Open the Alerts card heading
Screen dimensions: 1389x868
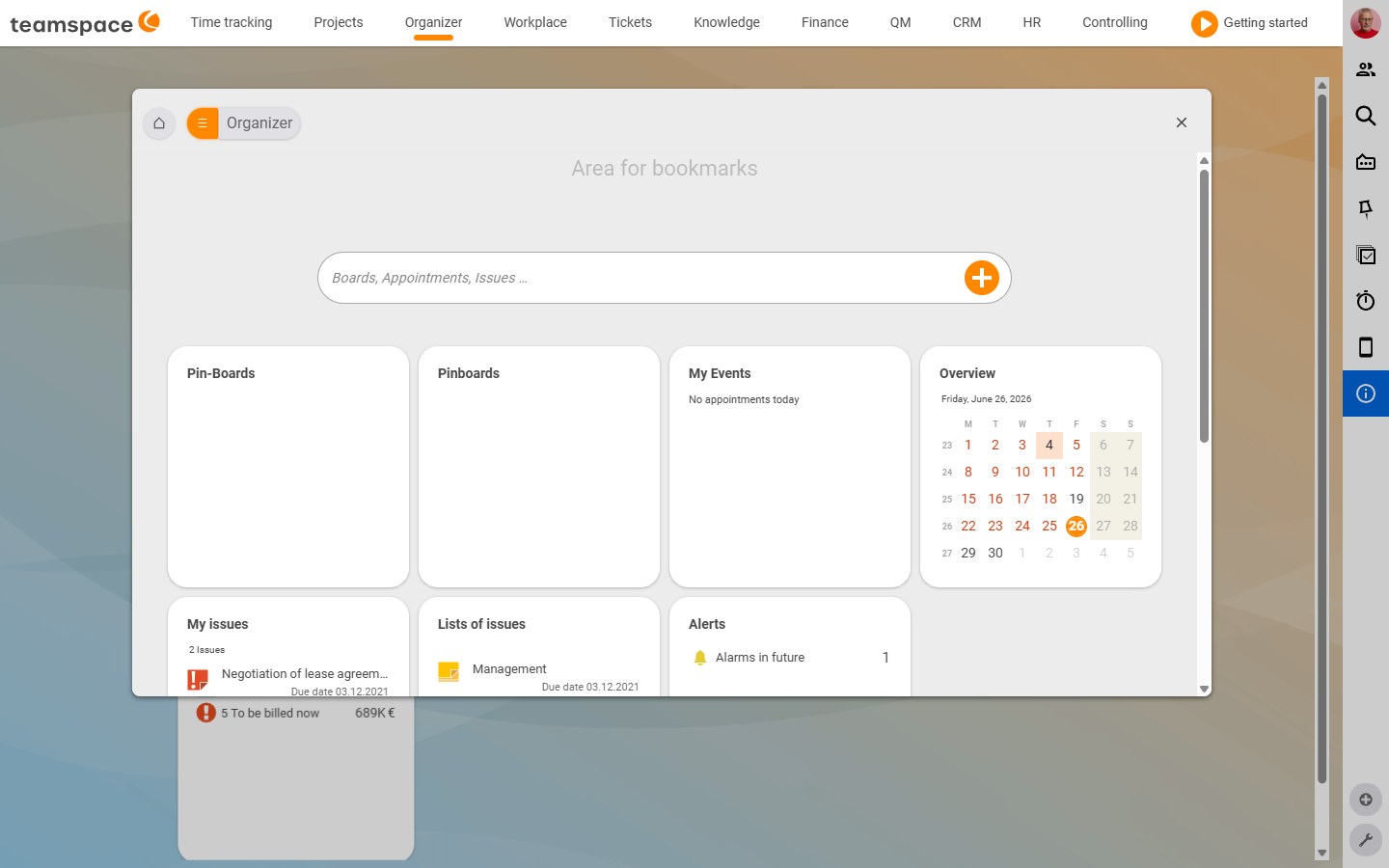(x=707, y=624)
